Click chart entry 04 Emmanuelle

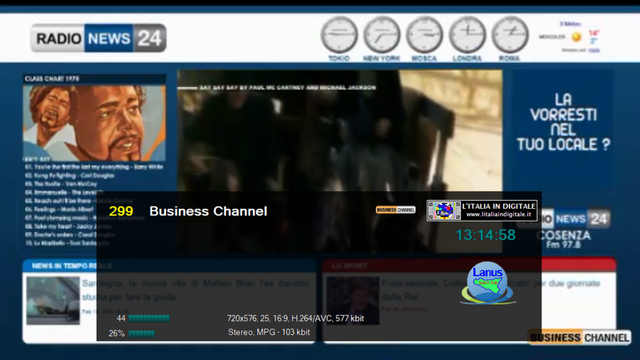pos(64,192)
